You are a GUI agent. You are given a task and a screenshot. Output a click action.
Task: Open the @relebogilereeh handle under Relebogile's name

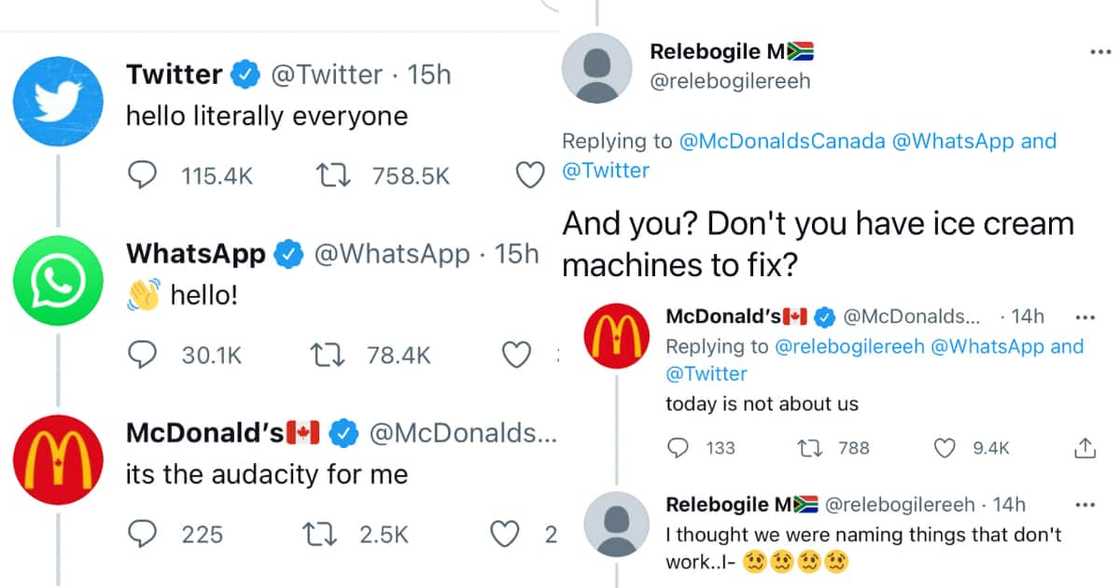[730, 82]
